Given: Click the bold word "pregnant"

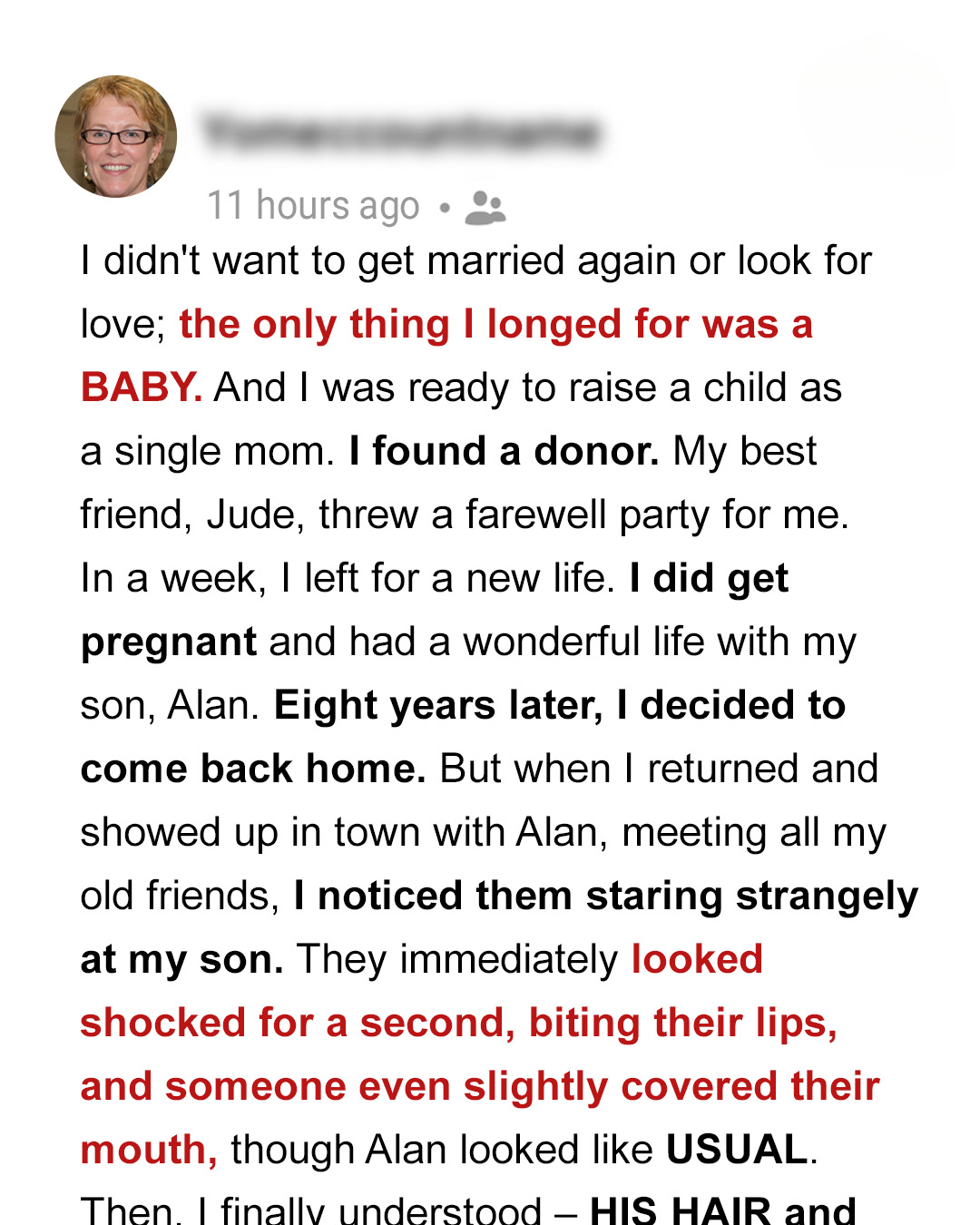Looking at the screenshot, I should tap(169, 642).
